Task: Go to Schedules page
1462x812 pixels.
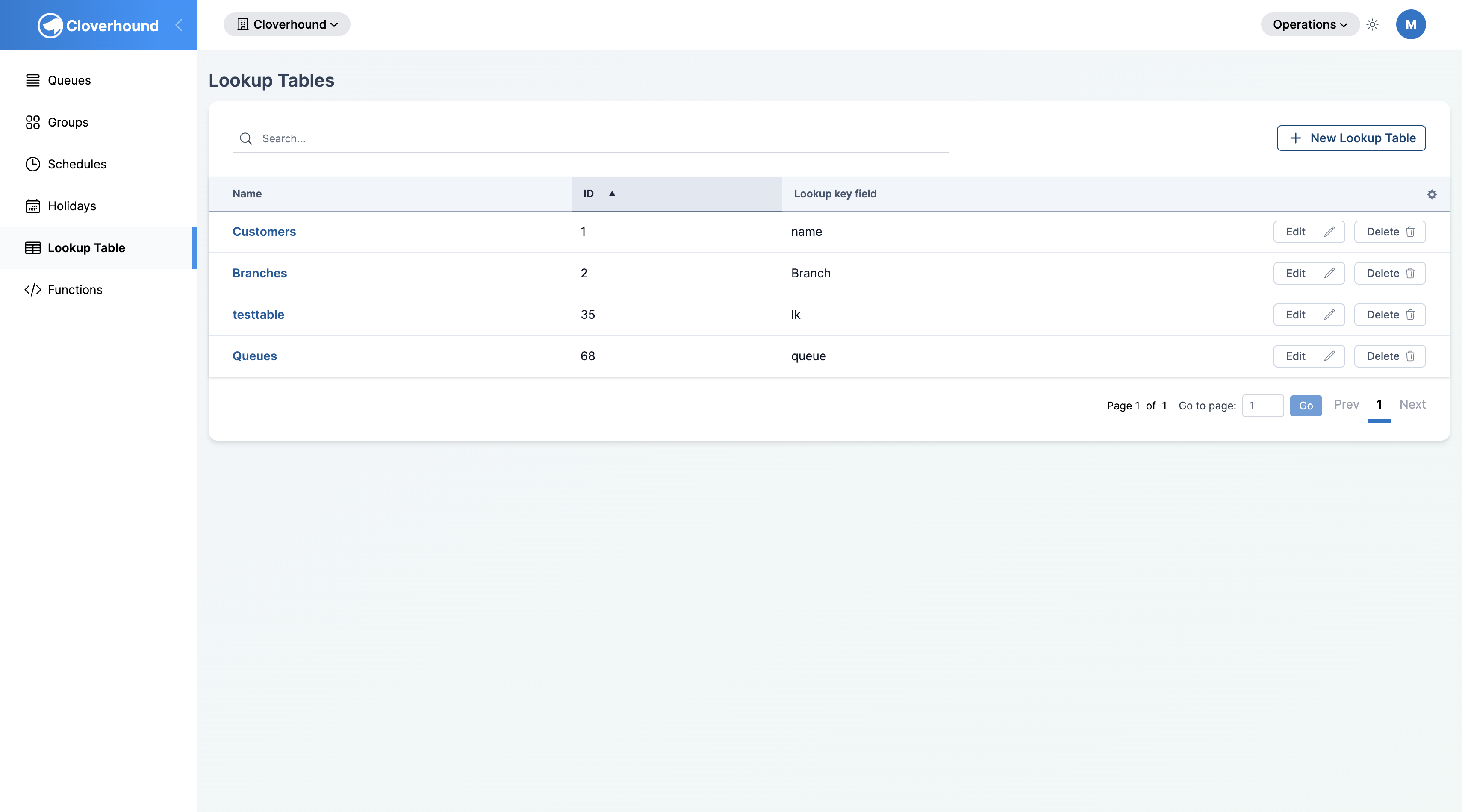Action: (98, 164)
